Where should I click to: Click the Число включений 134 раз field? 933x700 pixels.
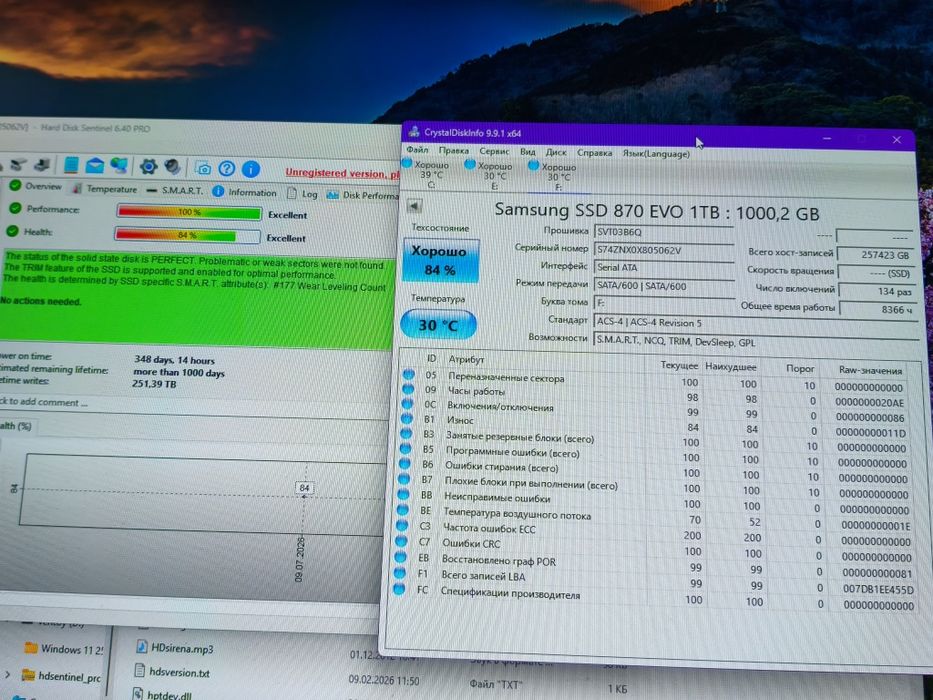coord(877,292)
